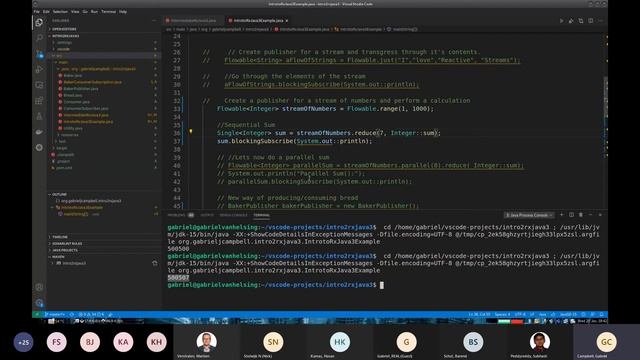Click the sync changes icon in status bar

(x=72, y=315)
